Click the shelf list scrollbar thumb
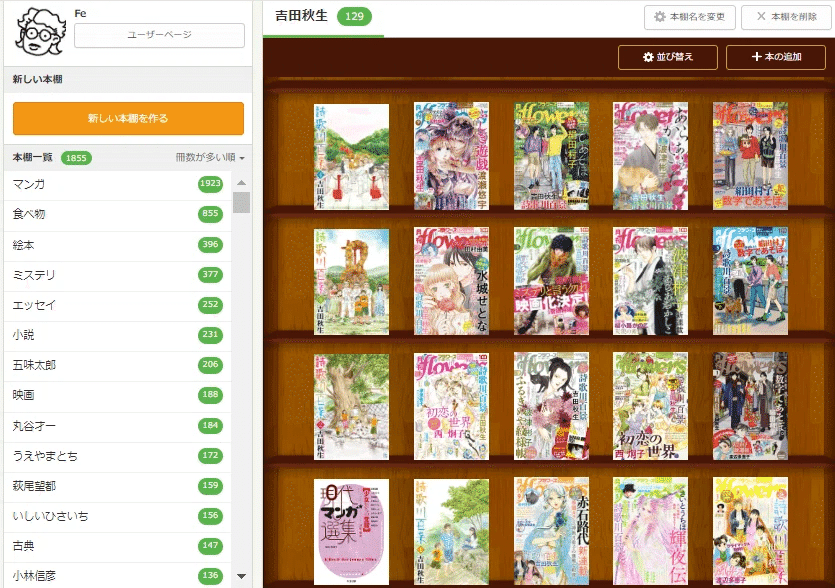 241,202
